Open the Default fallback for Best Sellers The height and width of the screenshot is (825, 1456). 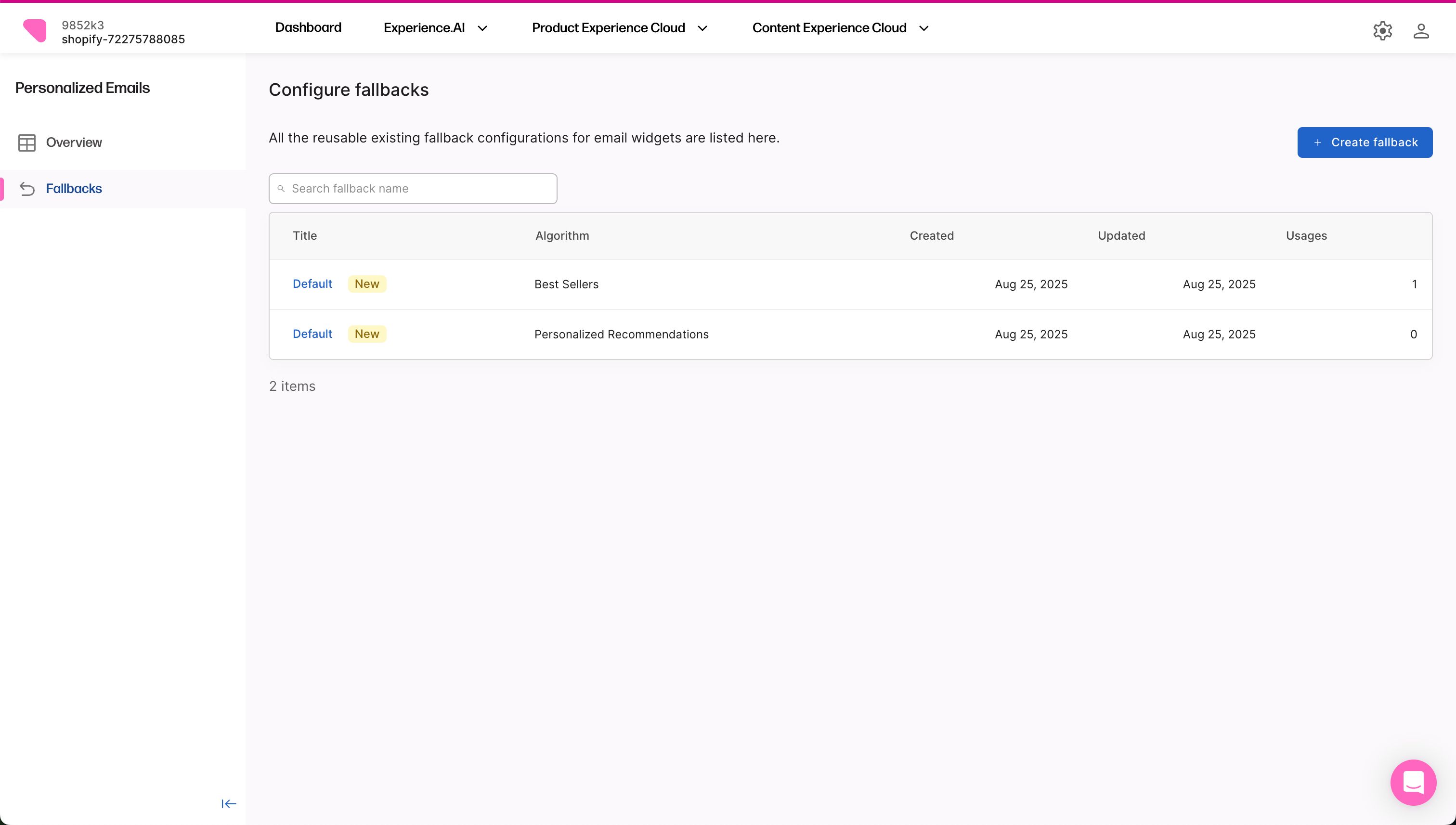tap(312, 284)
